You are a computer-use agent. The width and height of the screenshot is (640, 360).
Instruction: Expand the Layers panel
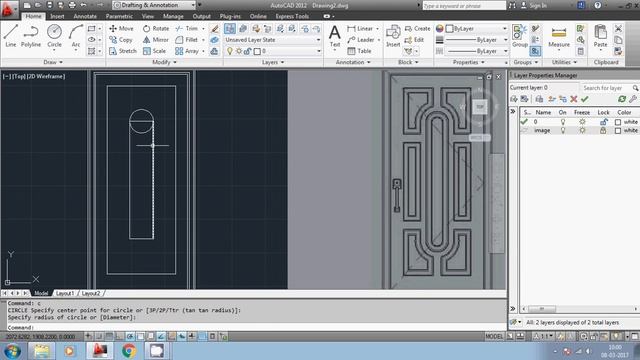click(x=273, y=62)
